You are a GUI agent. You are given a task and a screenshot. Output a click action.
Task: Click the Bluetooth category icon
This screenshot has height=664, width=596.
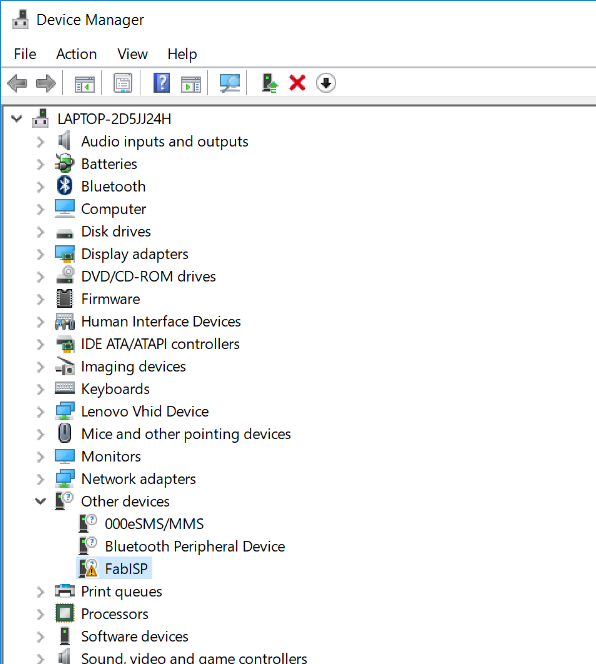point(64,186)
